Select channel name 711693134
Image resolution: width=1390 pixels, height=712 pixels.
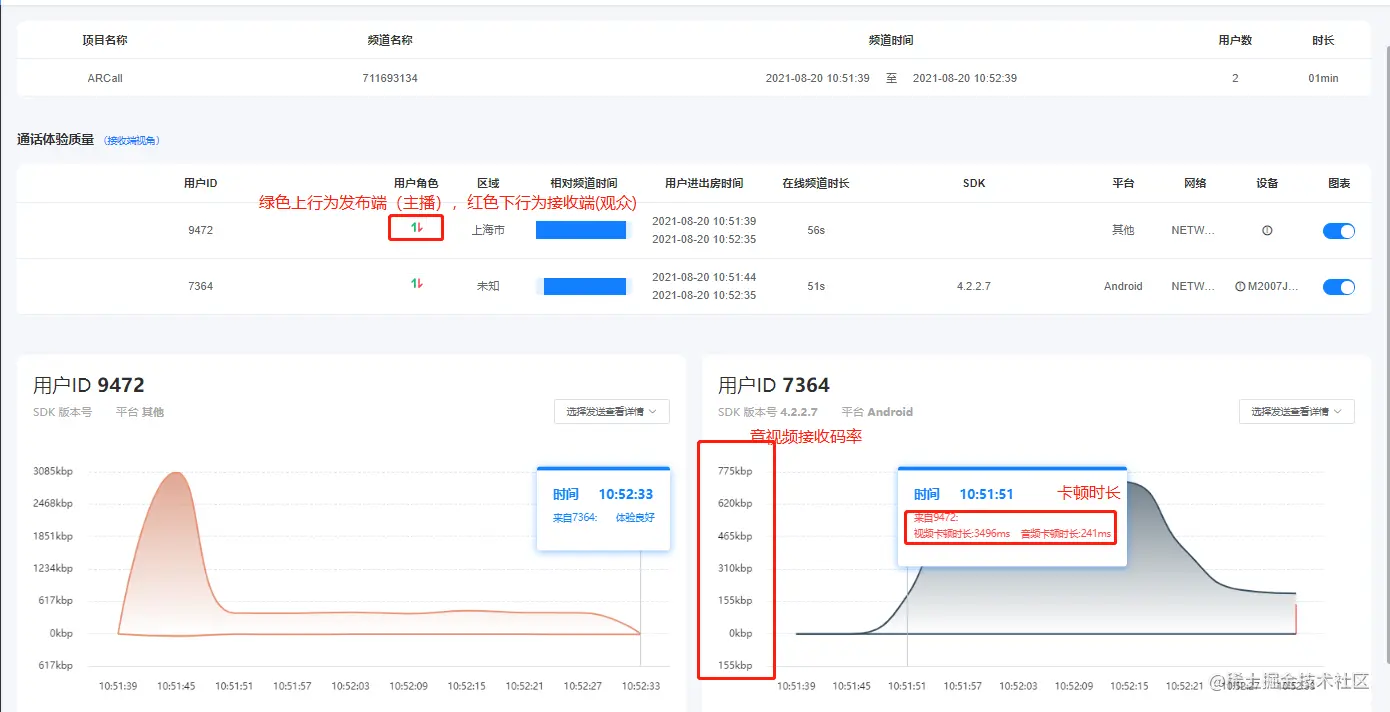[390, 78]
